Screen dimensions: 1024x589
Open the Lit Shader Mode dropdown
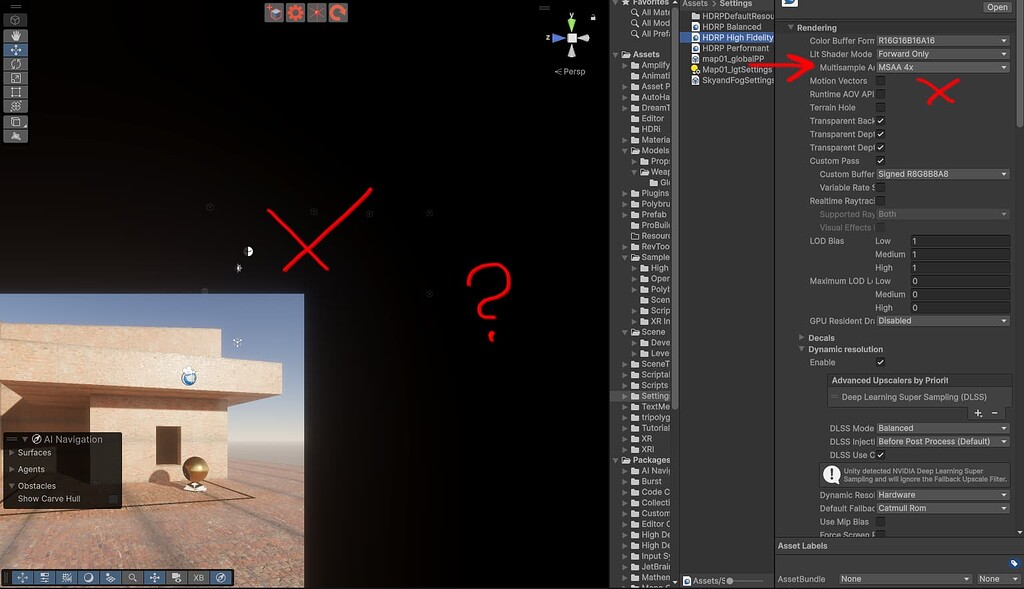(x=941, y=53)
